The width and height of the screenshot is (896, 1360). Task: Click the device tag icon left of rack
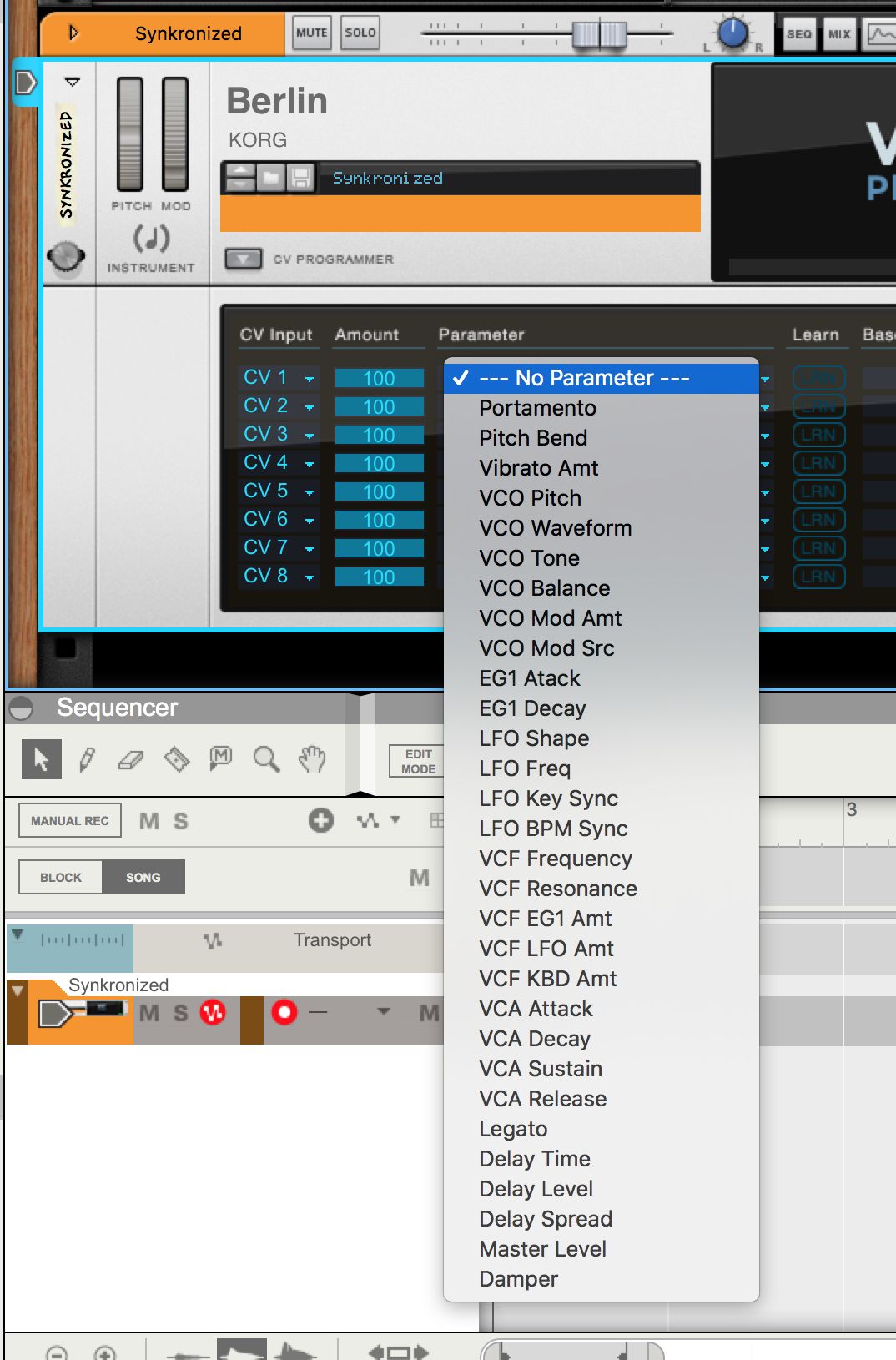(26, 83)
